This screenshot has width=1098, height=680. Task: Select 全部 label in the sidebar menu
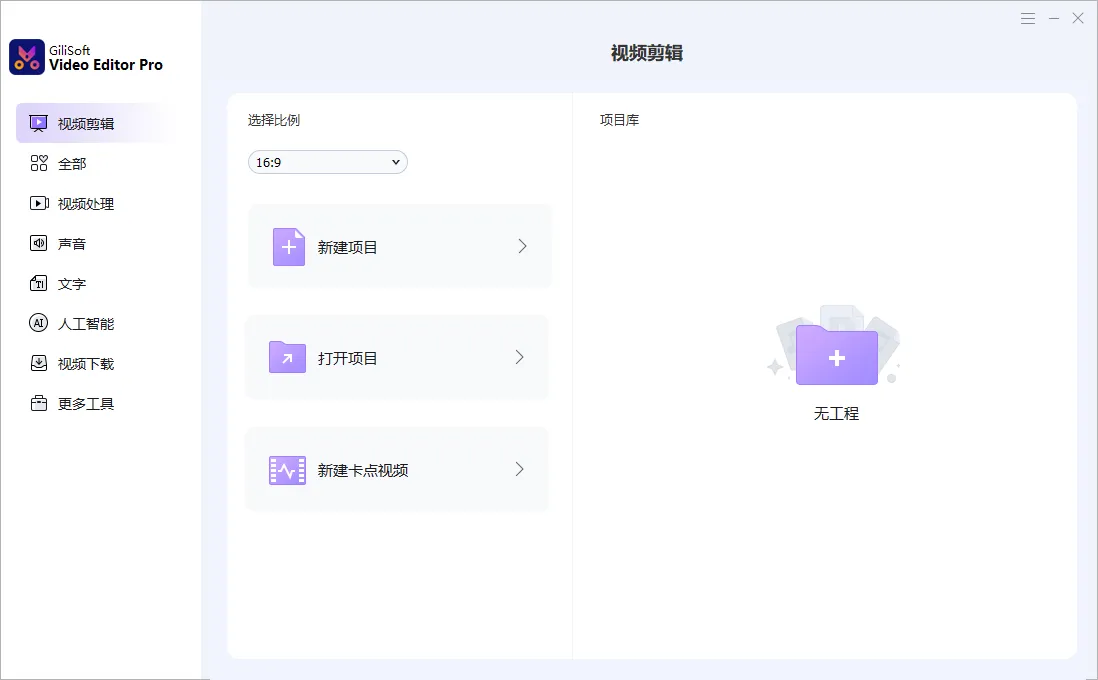[72, 164]
